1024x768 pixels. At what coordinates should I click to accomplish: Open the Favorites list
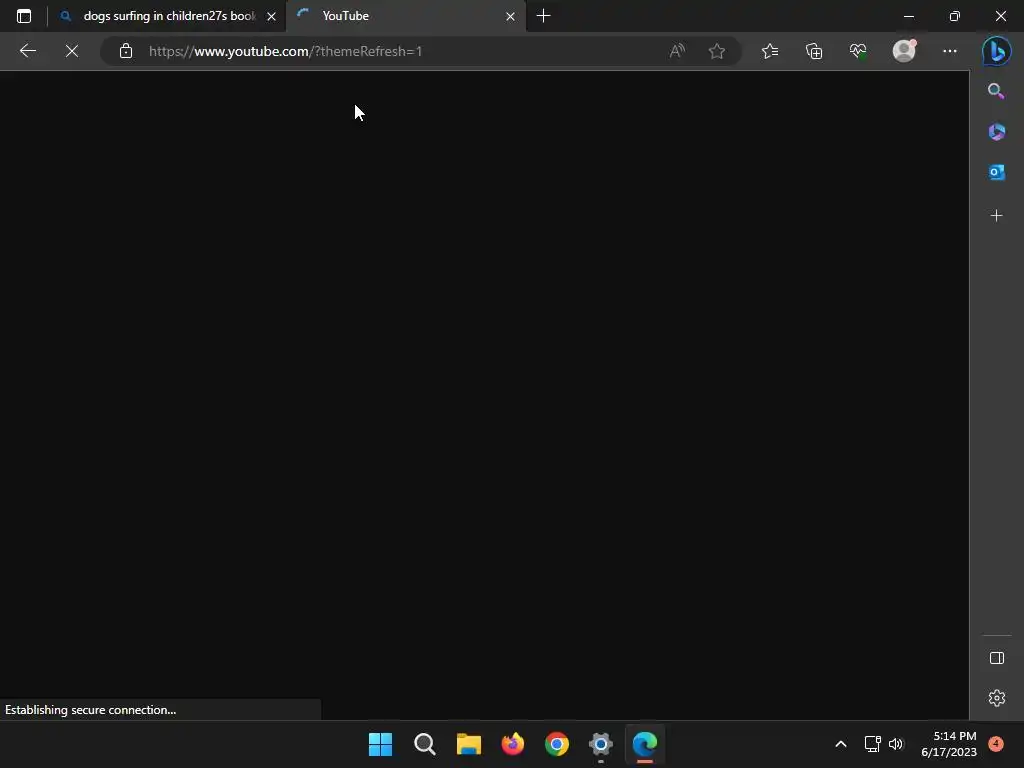770,51
